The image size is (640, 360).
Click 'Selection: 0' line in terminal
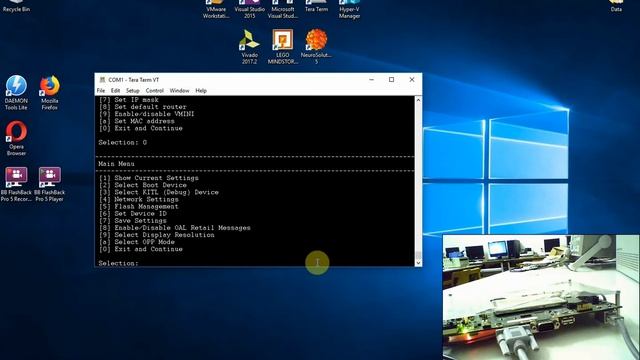click(122, 142)
